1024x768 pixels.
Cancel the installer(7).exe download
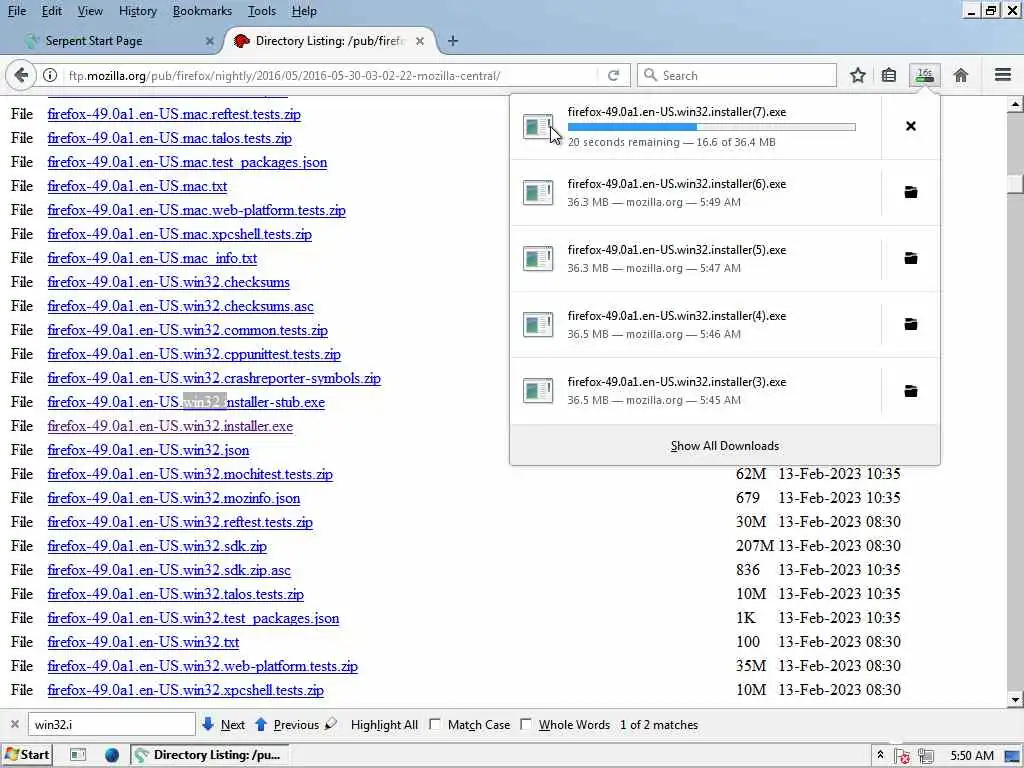click(x=910, y=126)
